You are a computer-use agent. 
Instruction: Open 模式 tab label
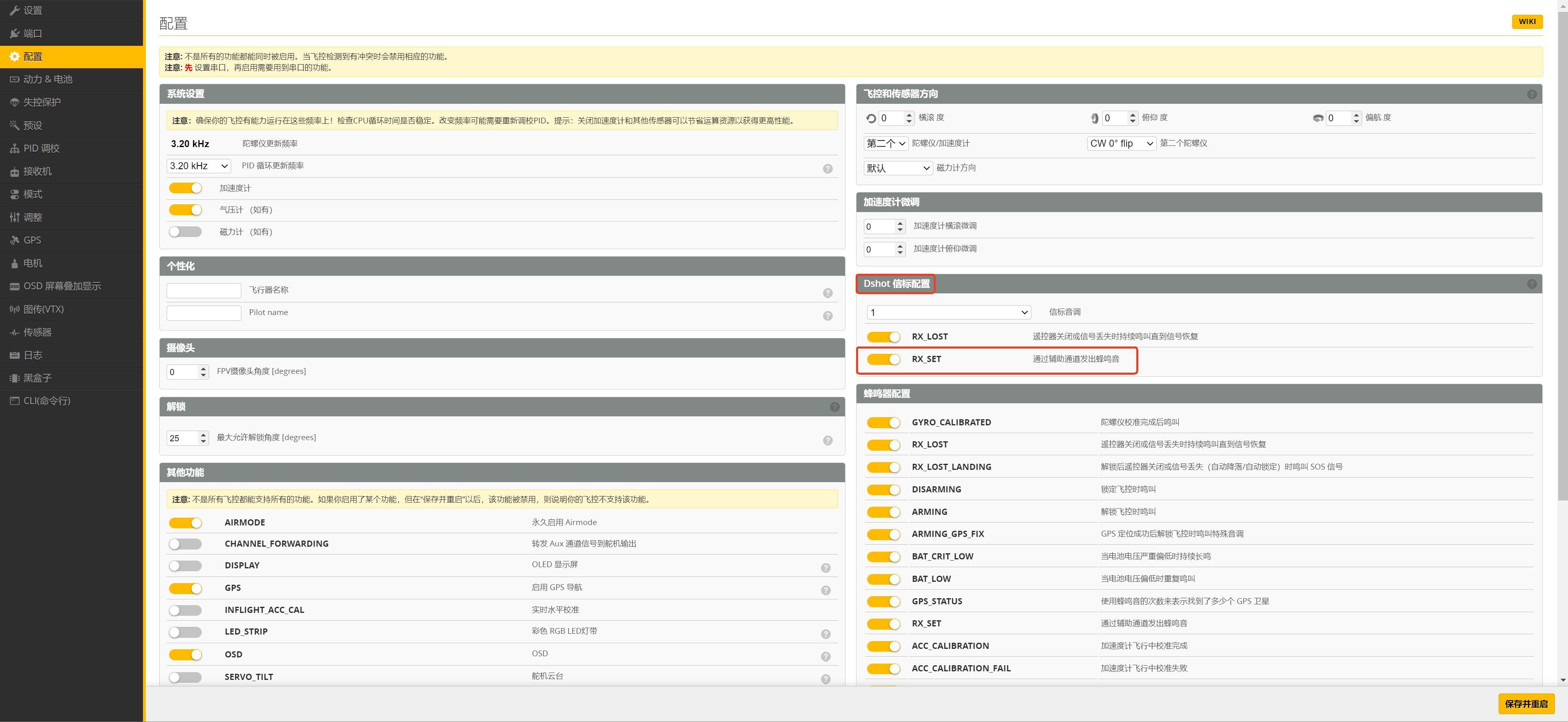pos(33,194)
